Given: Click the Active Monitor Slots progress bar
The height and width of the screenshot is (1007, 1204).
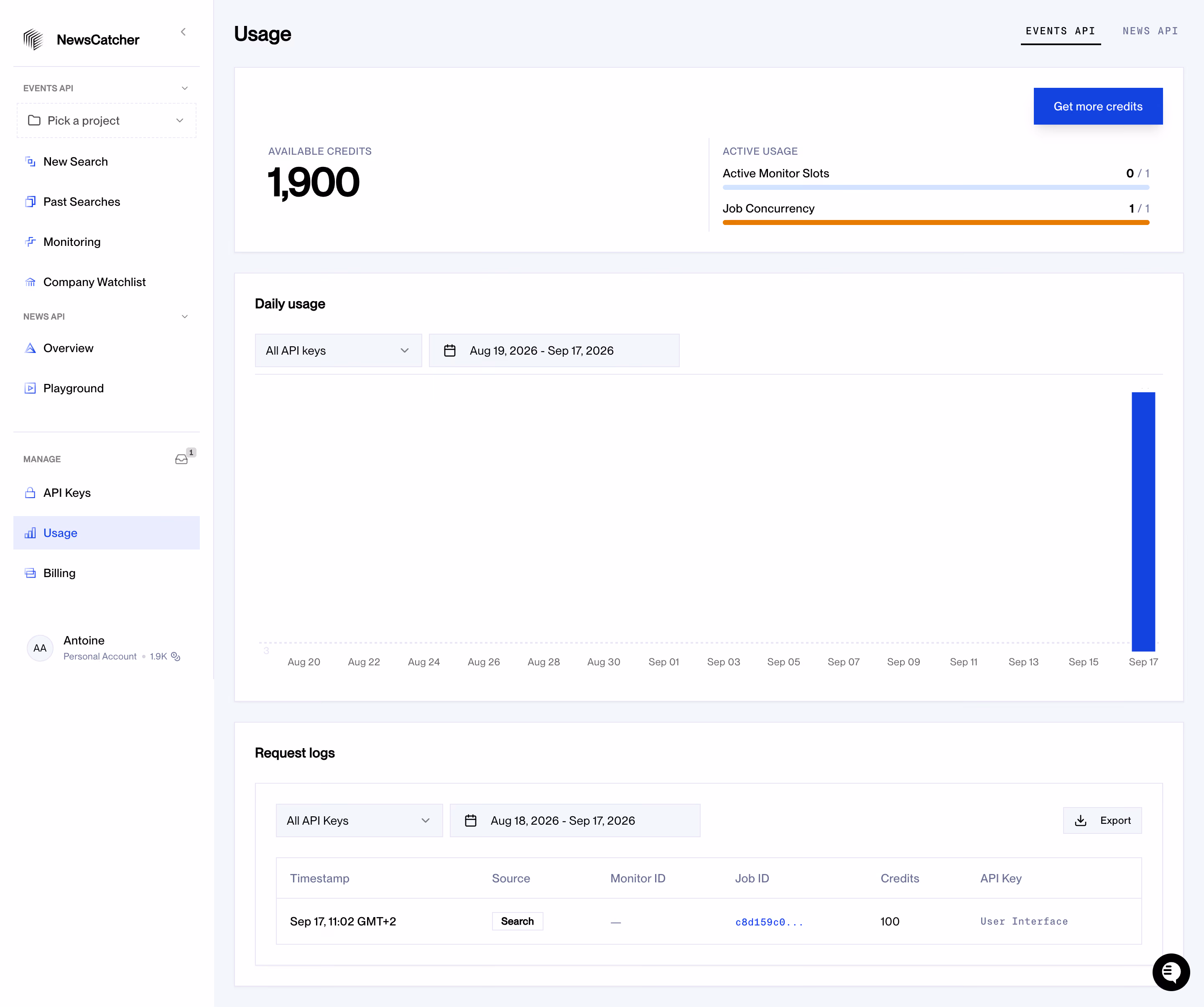Looking at the screenshot, I should (936, 187).
